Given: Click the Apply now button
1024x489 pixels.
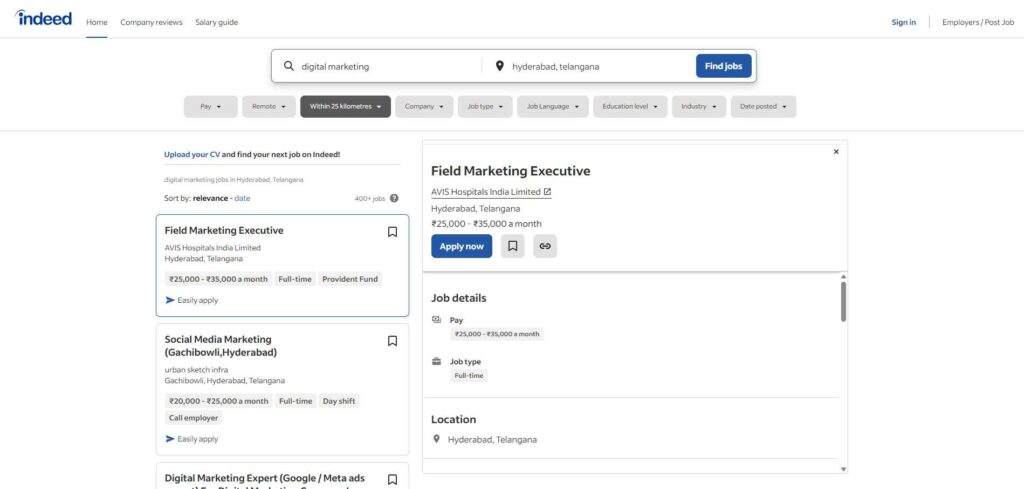Looking at the screenshot, I should [461, 246].
